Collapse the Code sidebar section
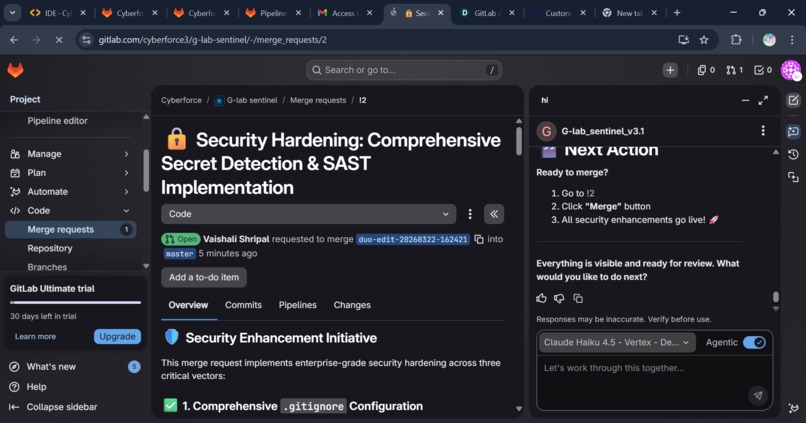806x423 pixels. click(70, 211)
